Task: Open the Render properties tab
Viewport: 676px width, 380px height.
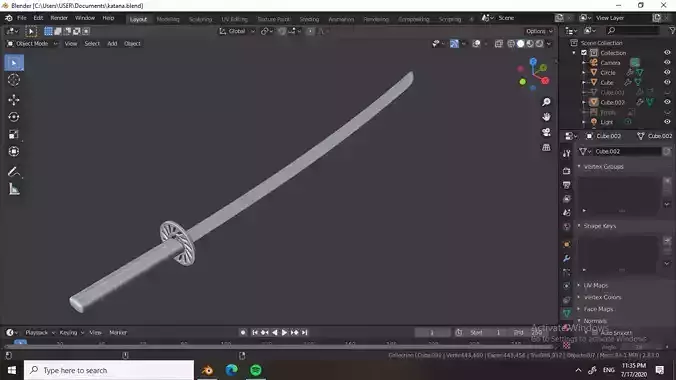Action: click(566, 171)
